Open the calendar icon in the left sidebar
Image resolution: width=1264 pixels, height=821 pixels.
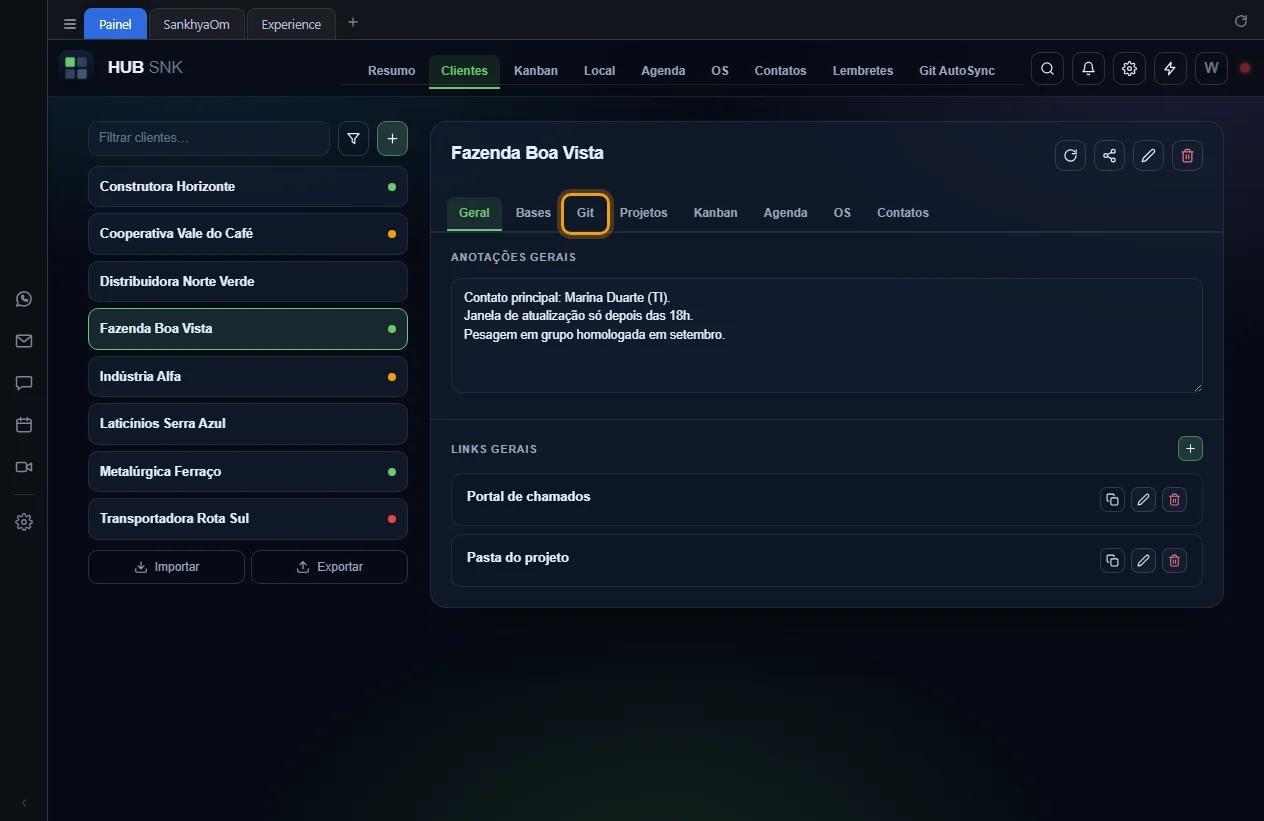(24, 425)
